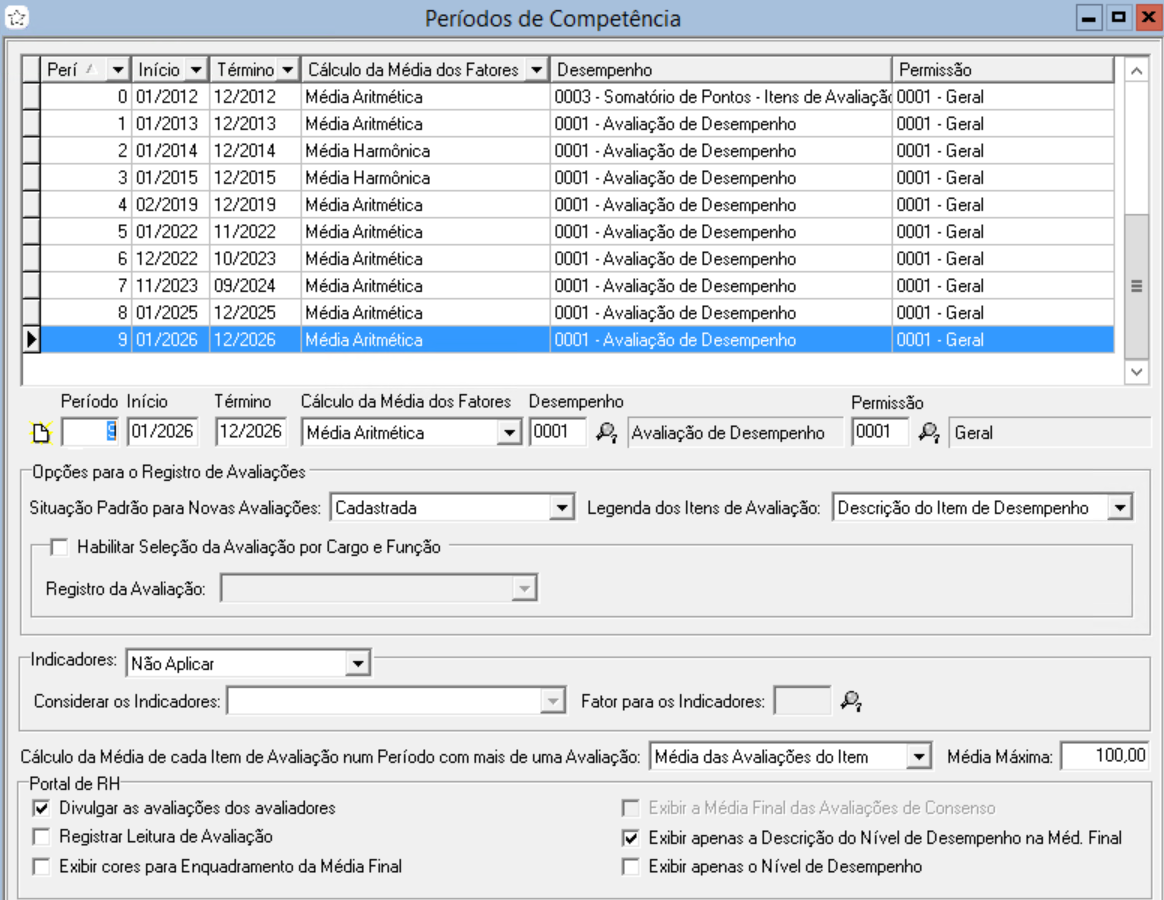Click Fator para os Indicadores search icon
The height and width of the screenshot is (900, 1164).
pos(851,702)
